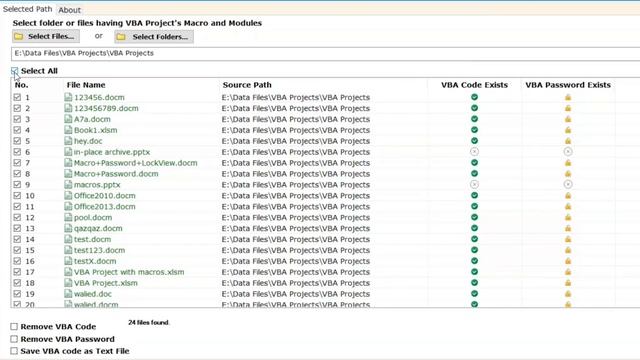Click the password lock icon for VBA Project with macros.xlsm
Viewport: 640px width, 360px height.
(x=568, y=272)
